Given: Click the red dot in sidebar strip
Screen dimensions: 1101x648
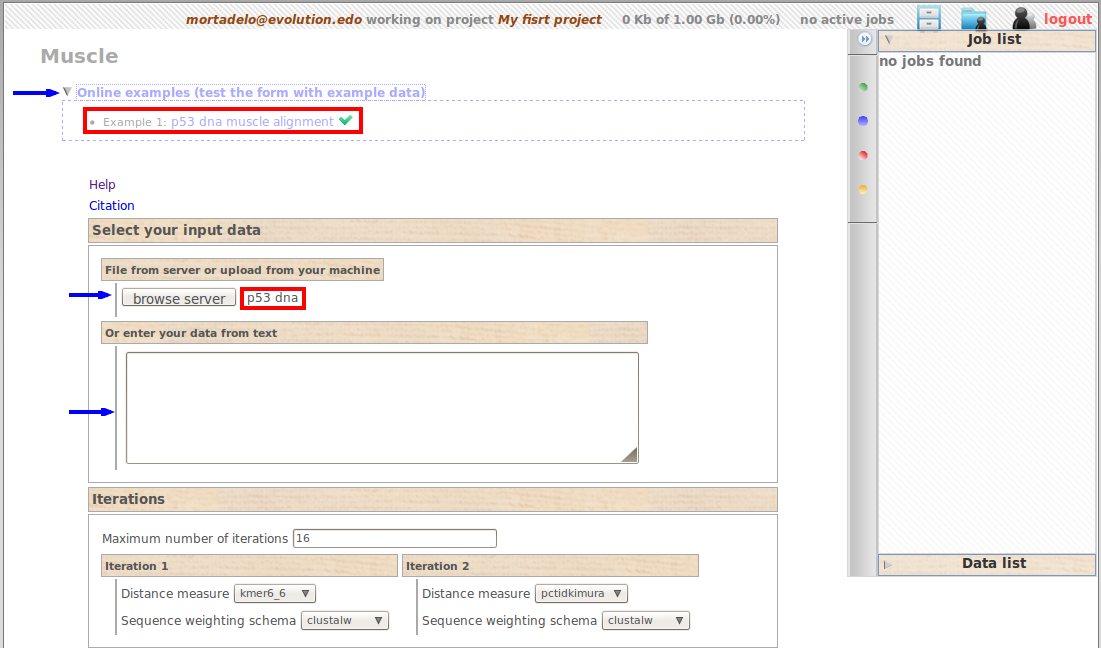Looking at the screenshot, I should point(863,155).
